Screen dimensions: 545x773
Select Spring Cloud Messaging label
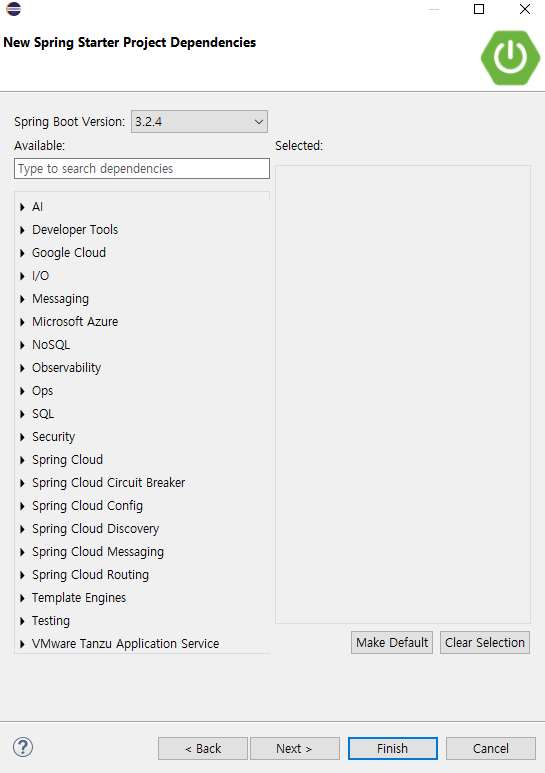point(98,552)
